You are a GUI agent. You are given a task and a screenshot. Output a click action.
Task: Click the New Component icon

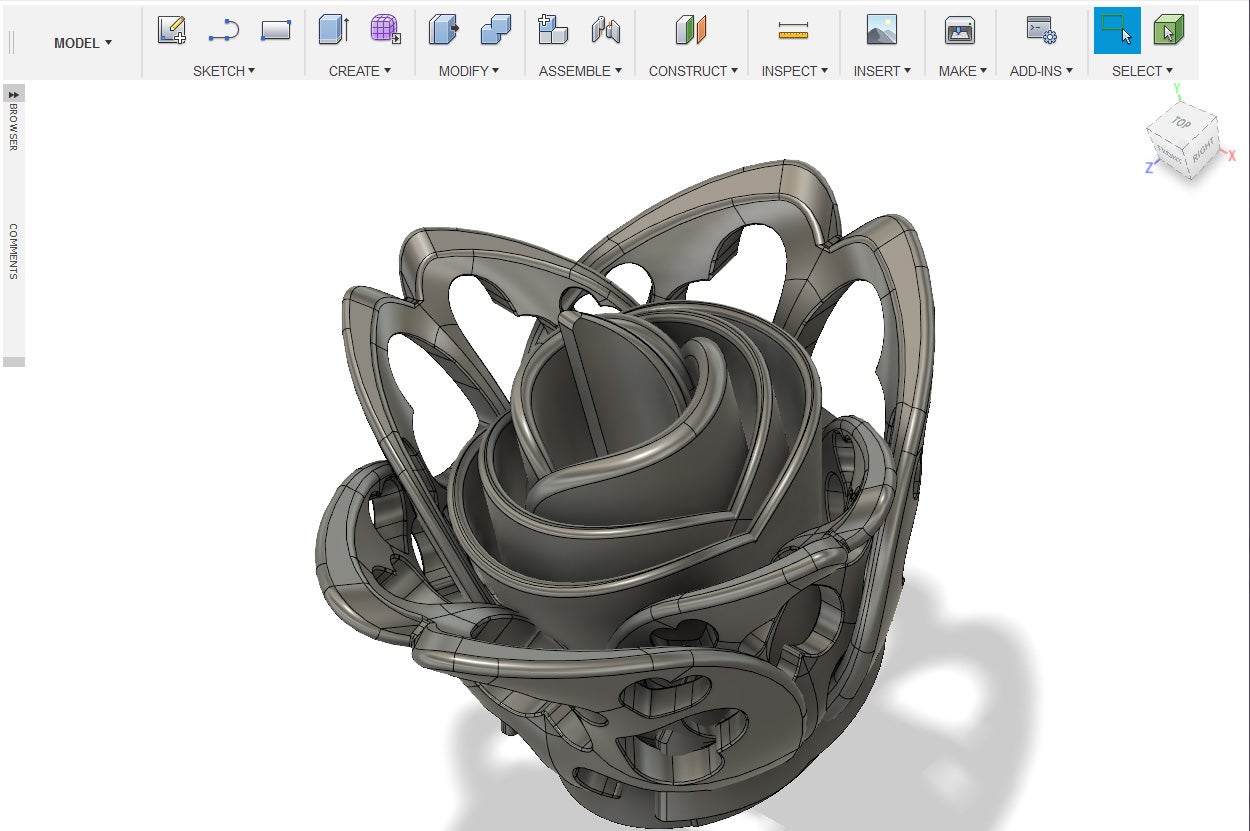[x=553, y=31]
